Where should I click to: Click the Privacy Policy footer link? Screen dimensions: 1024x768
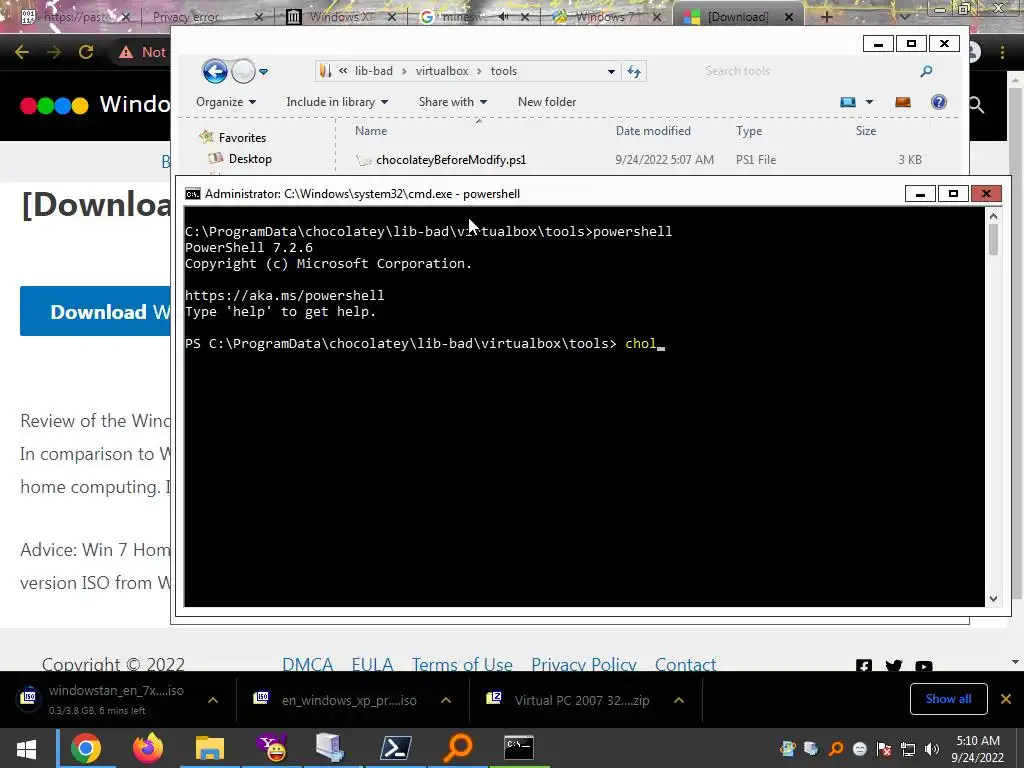coord(584,664)
